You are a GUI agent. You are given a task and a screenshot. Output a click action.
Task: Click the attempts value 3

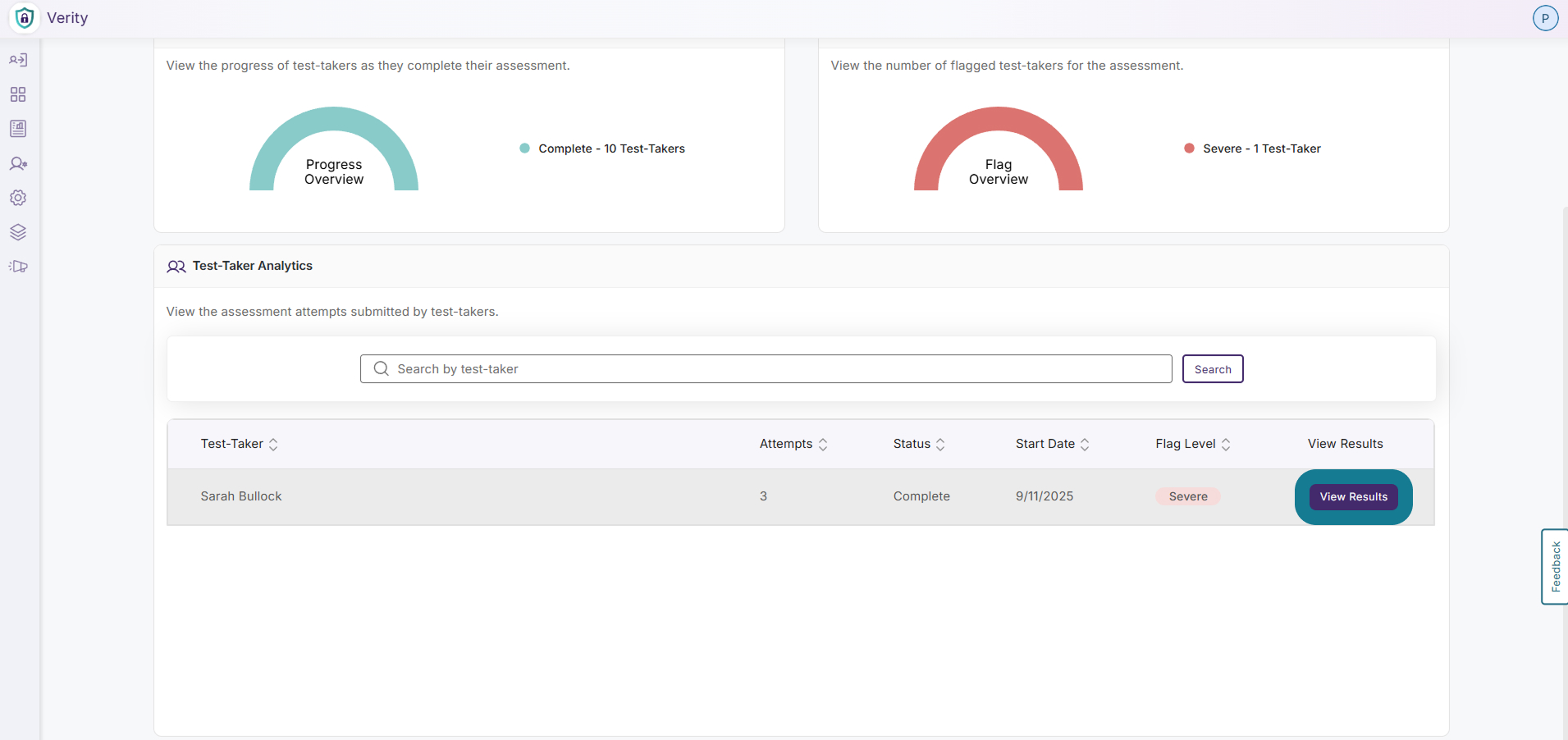tap(763, 496)
